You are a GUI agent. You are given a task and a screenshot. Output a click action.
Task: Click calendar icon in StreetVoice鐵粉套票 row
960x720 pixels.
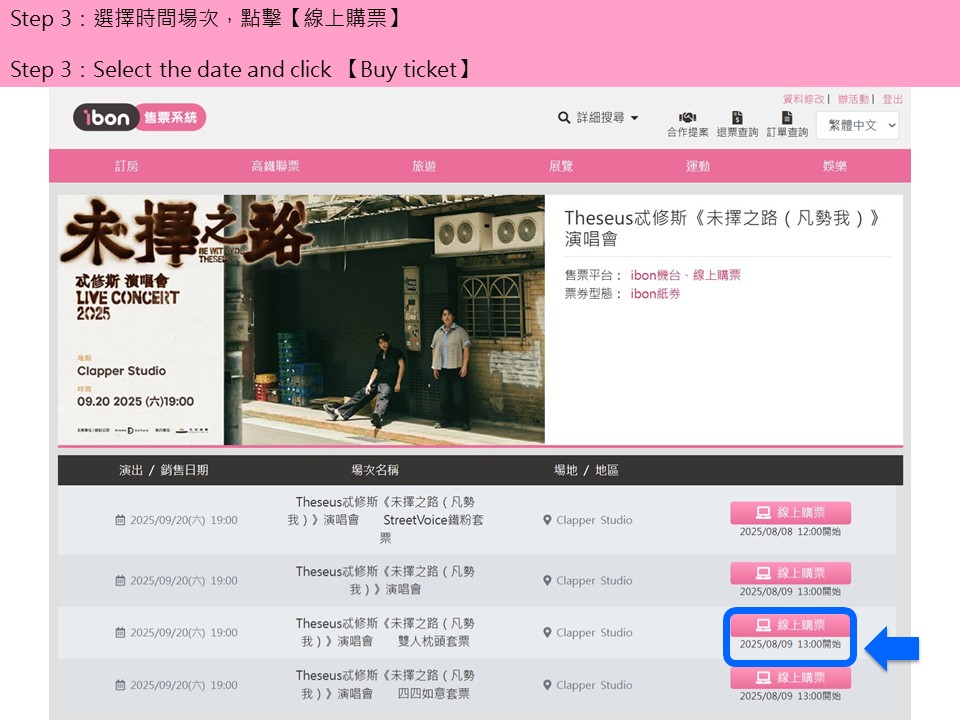[120, 520]
